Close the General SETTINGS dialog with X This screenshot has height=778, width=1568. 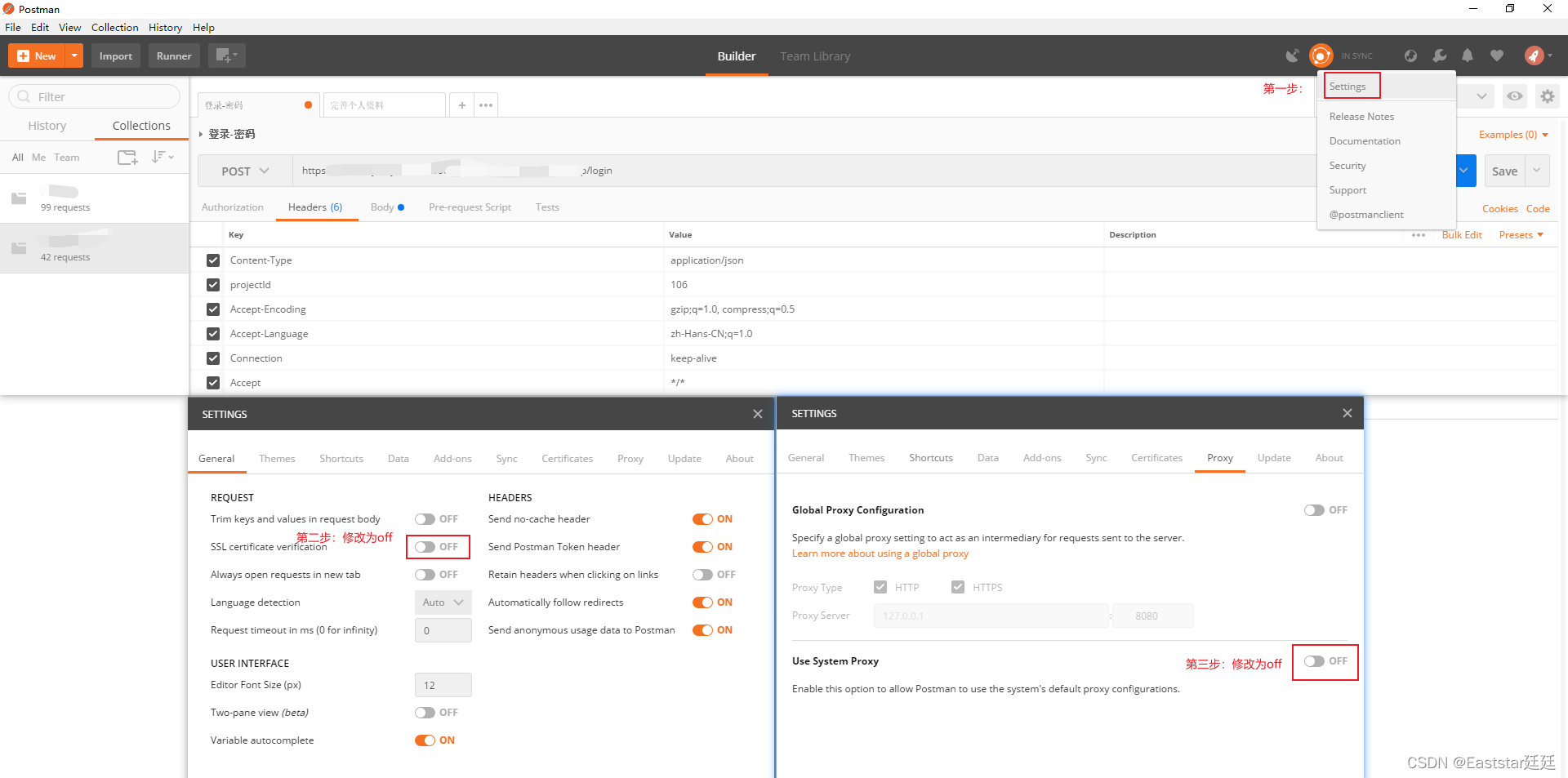click(x=758, y=414)
